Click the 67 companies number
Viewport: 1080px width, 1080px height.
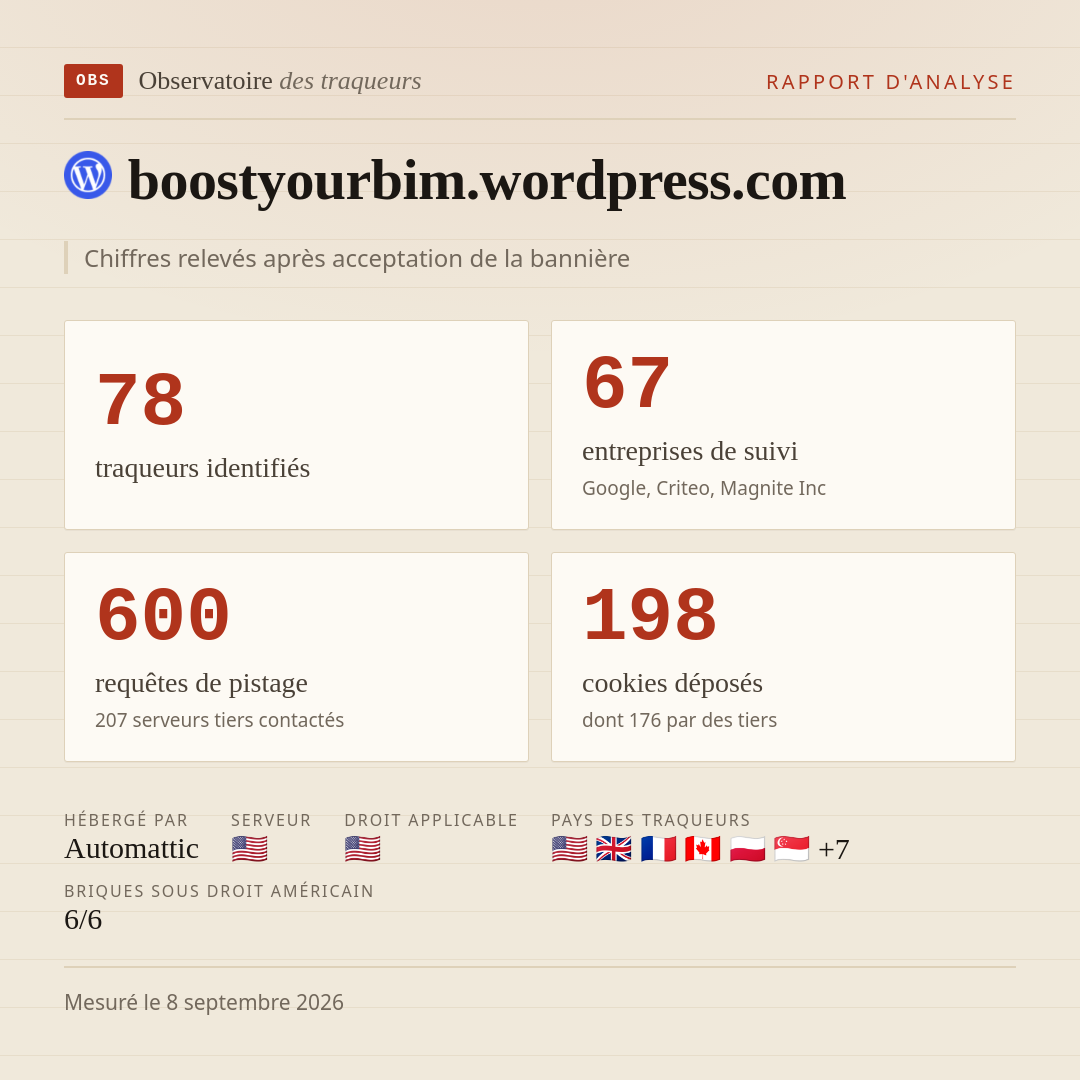627,383
